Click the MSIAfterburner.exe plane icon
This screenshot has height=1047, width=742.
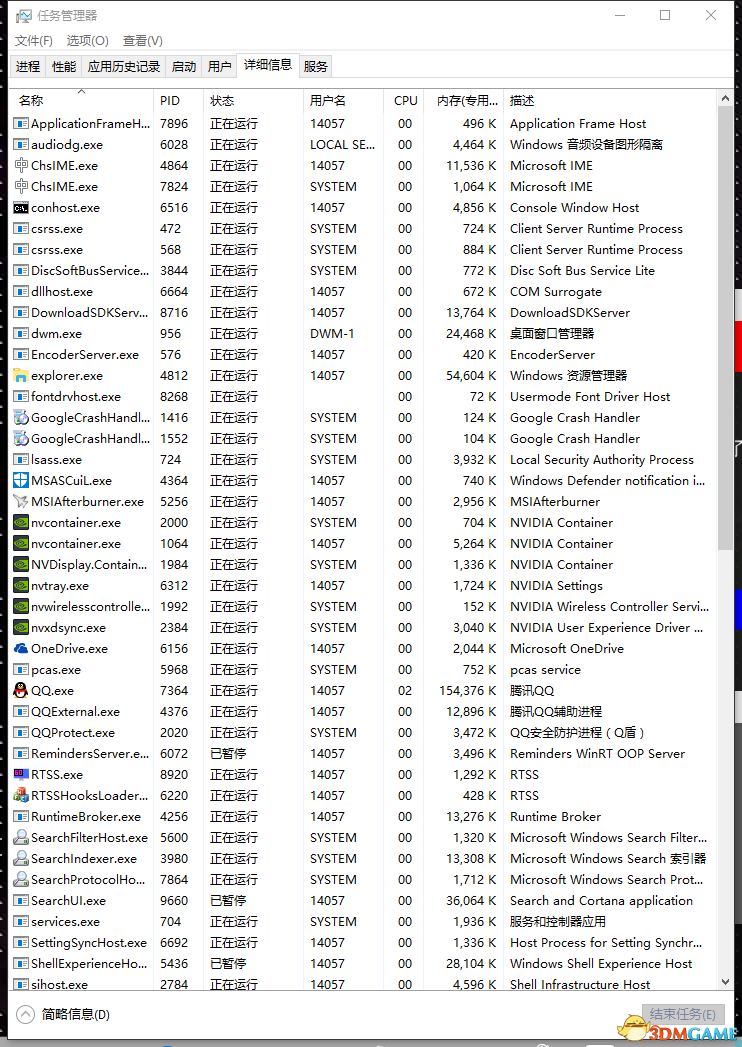click(x=21, y=502)
